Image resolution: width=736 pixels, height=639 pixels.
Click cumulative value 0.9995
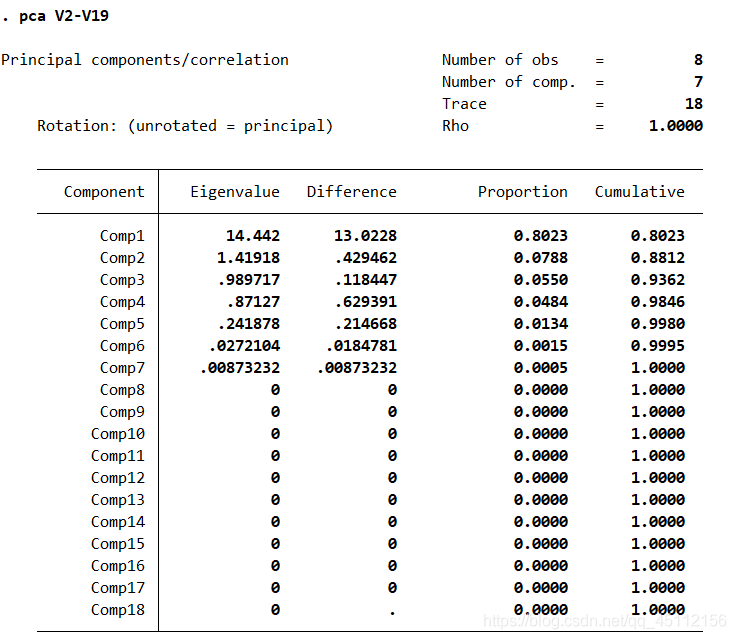point(658,346)
